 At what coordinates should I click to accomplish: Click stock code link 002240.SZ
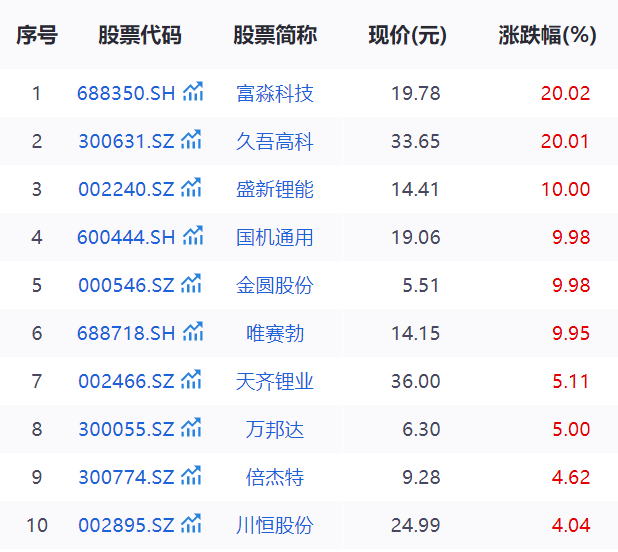coord(126,190)
